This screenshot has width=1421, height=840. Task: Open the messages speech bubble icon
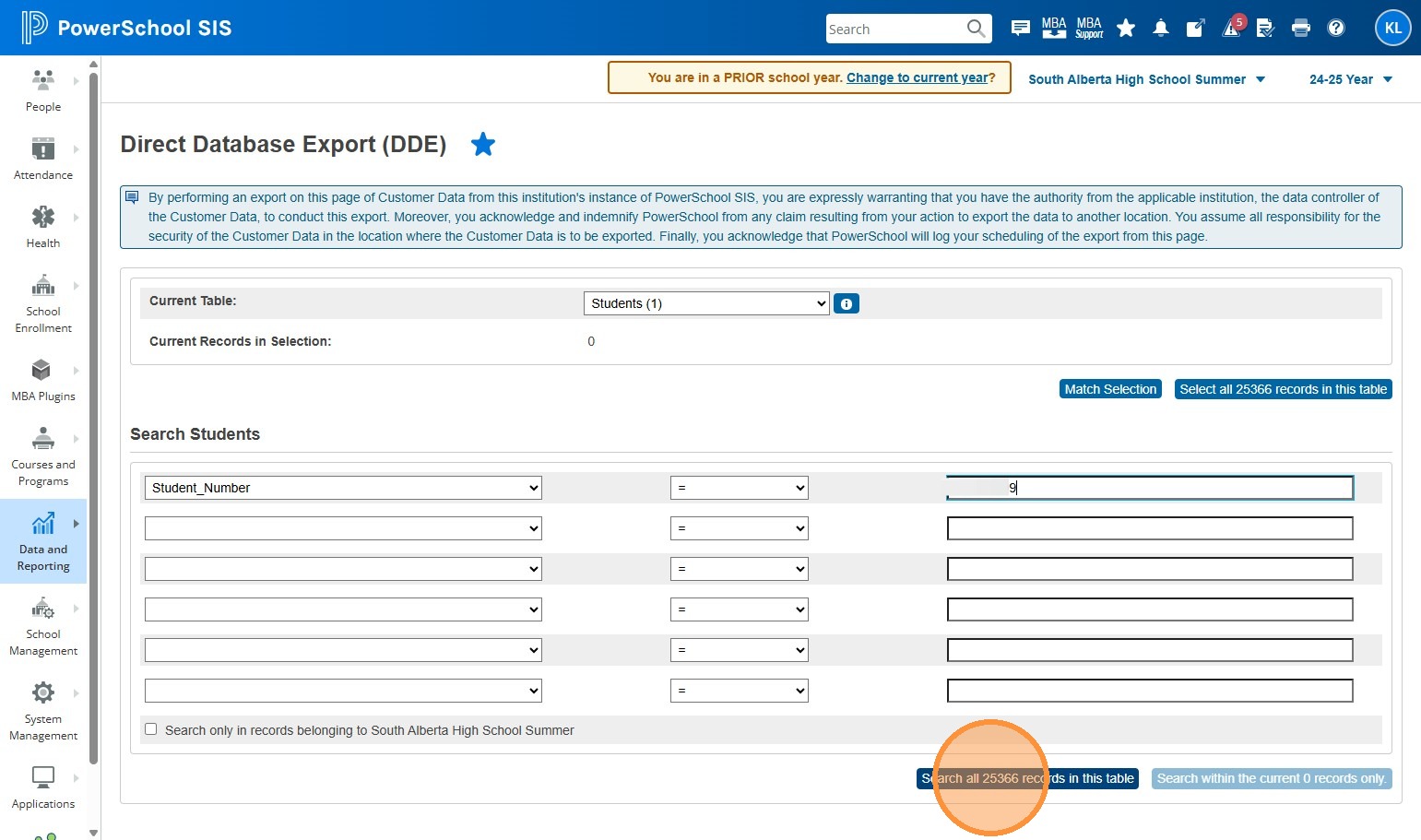point(1020,29)
